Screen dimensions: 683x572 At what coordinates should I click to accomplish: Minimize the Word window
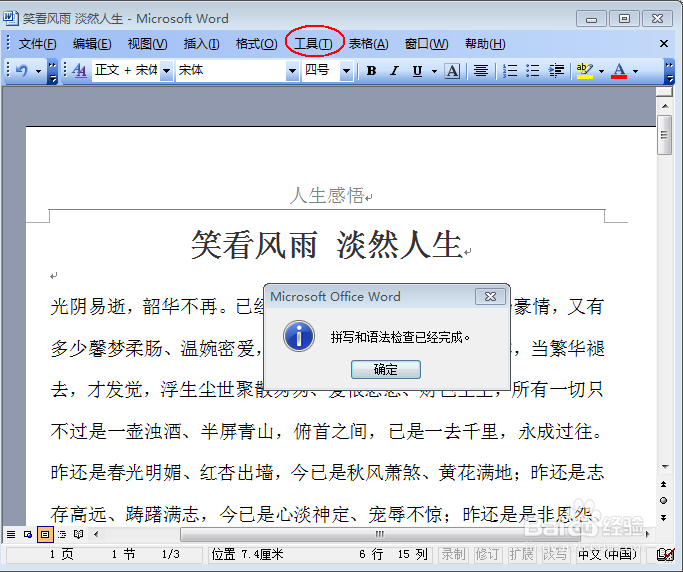coord(591,19)
